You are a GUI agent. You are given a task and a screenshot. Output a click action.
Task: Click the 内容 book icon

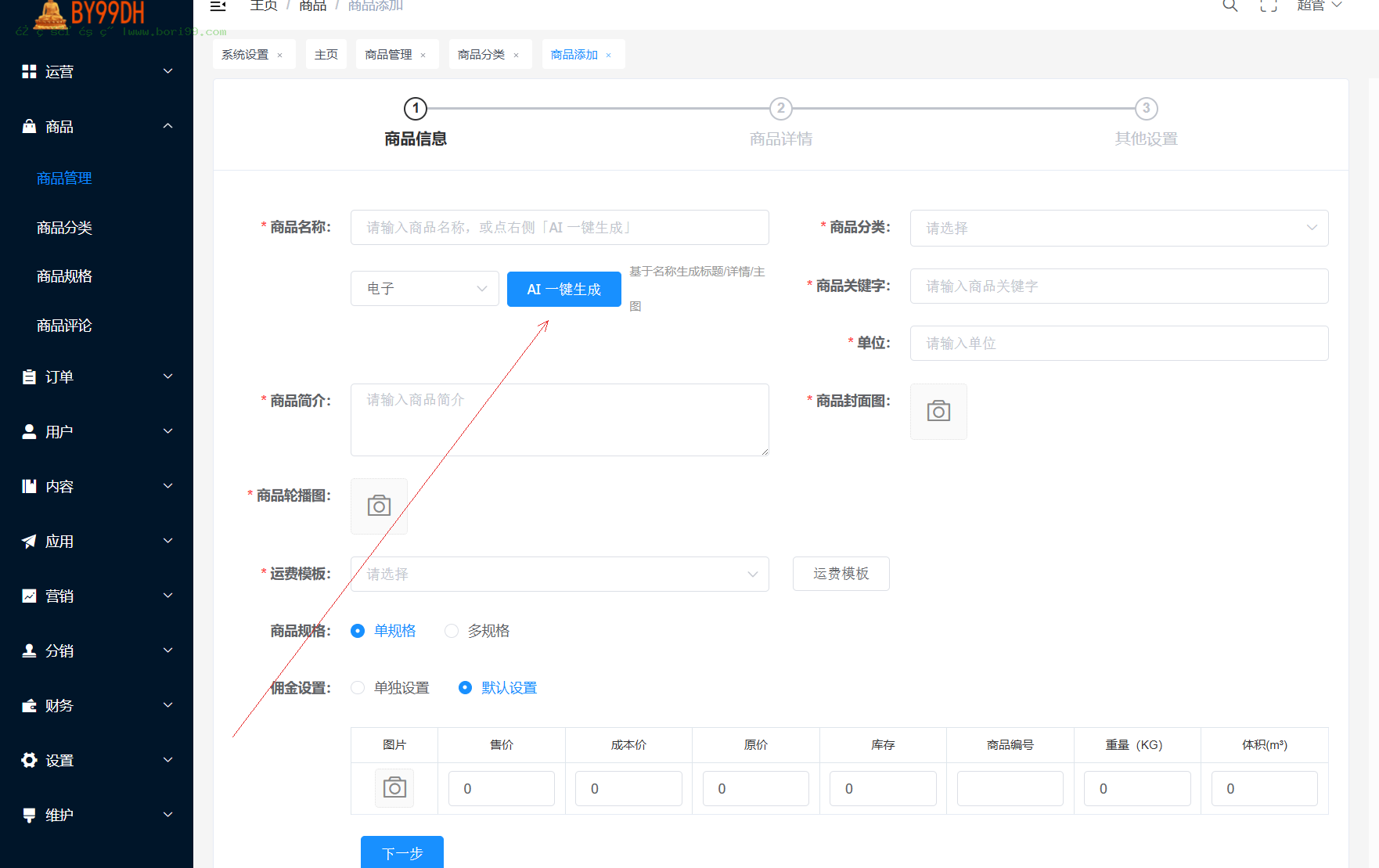coord(29,486)
